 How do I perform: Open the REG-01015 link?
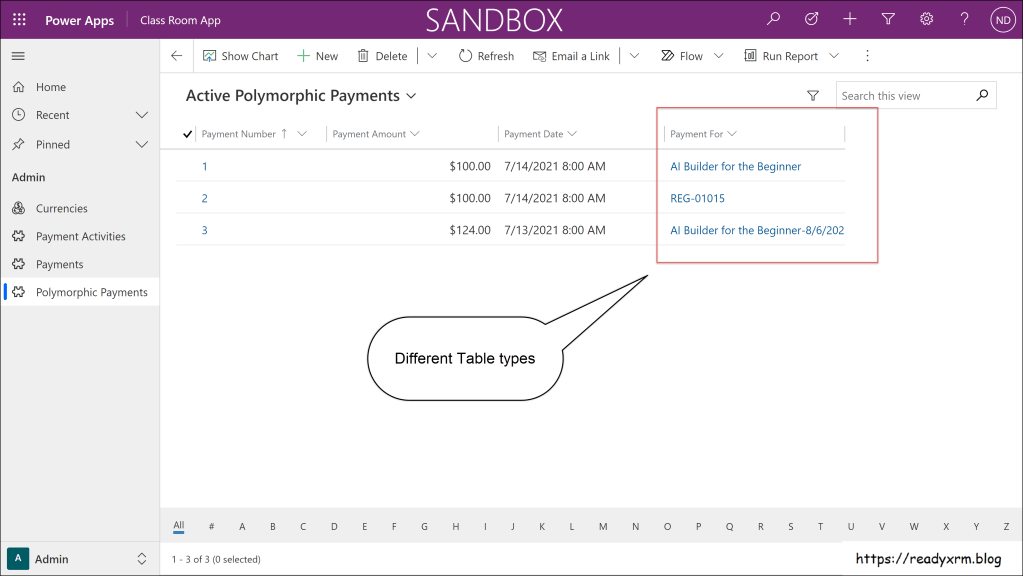(697, 198)
